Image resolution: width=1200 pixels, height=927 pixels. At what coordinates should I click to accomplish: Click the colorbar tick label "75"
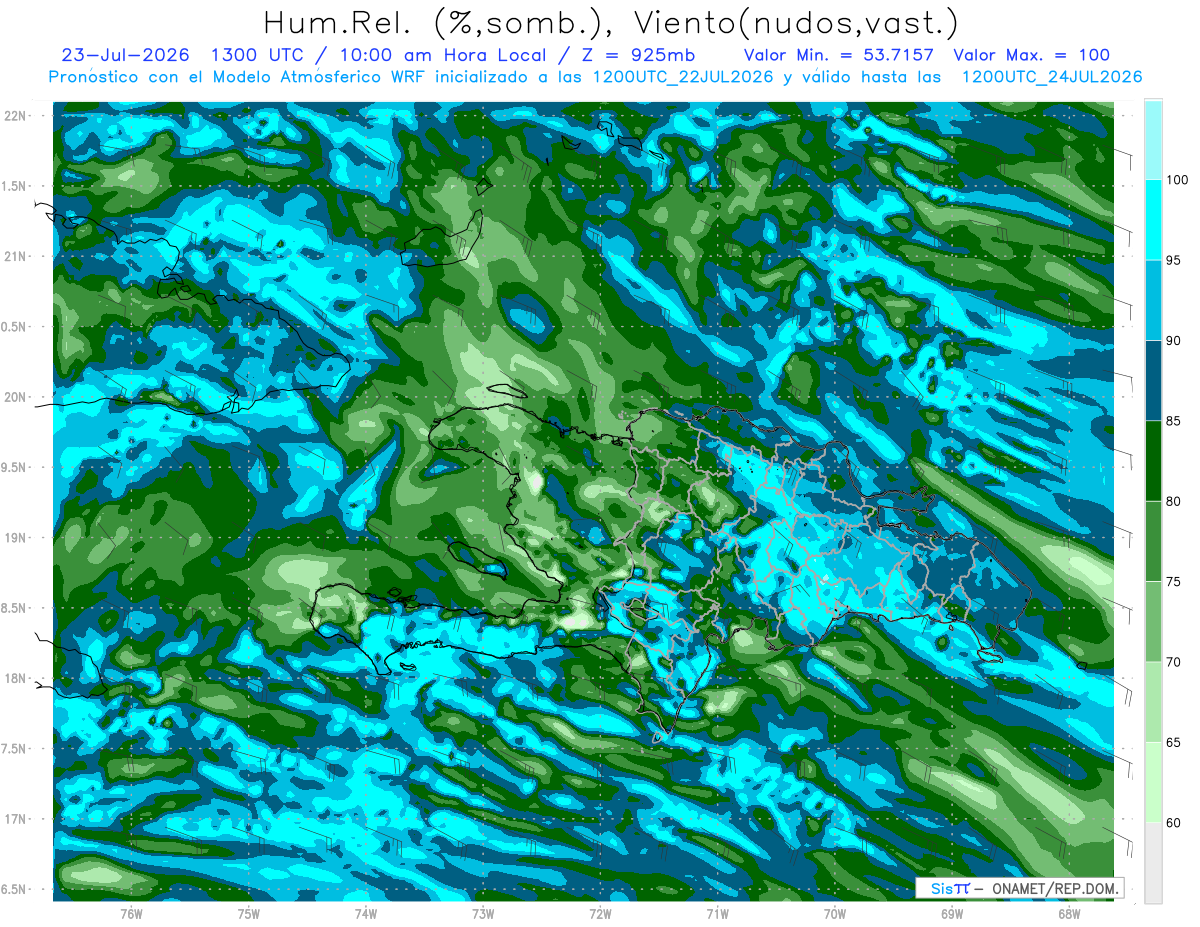tap(1175, 582)
